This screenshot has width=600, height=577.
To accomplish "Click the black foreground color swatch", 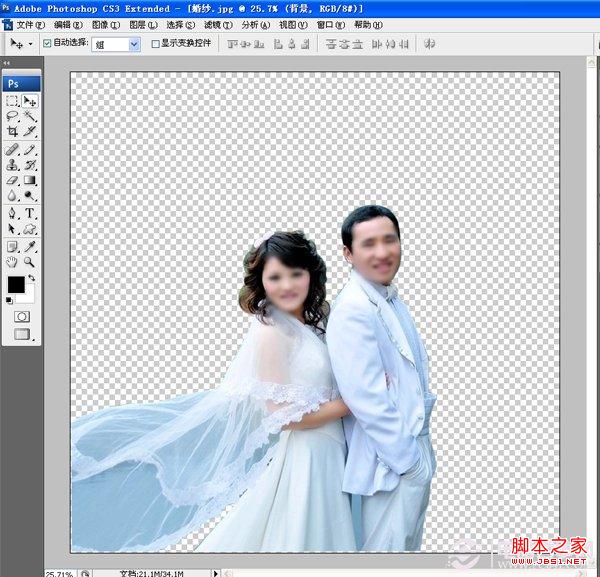I will [15, 285].
